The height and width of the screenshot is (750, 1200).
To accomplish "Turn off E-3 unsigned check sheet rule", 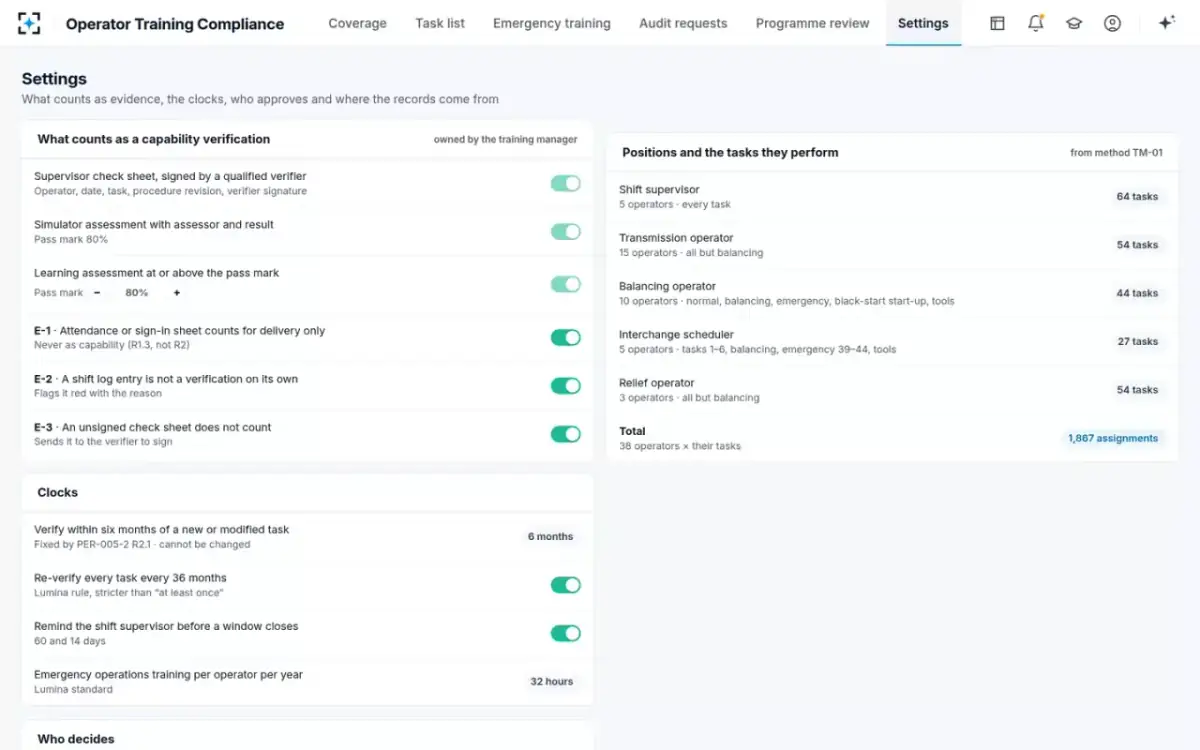I will click(566, 434).
